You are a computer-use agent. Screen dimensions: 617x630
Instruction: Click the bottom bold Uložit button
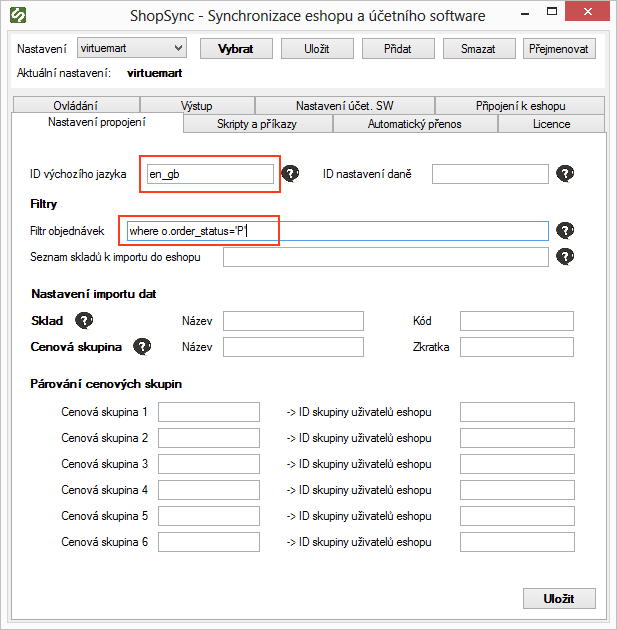tap(559, 599)
